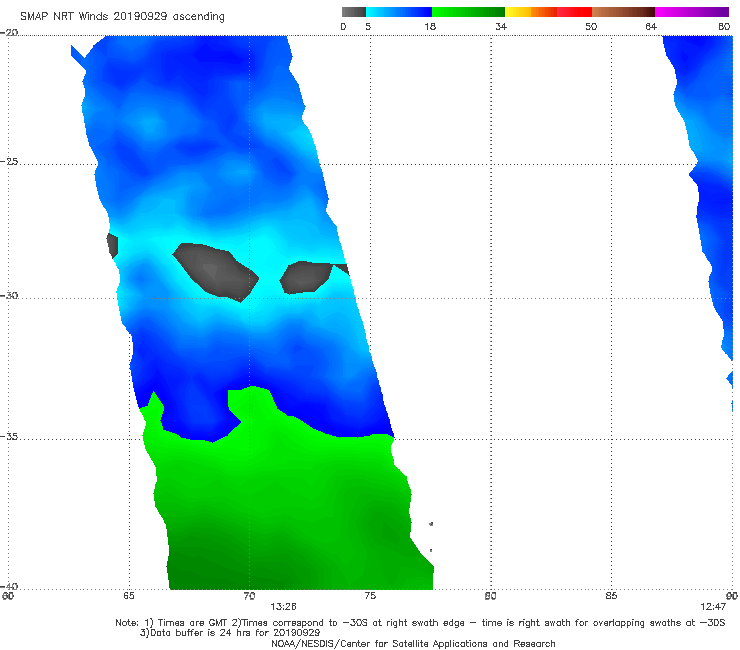Screen dimensions: 740x650
Task: Select the red segment of the color bar
Action: [x=574, y=12]
